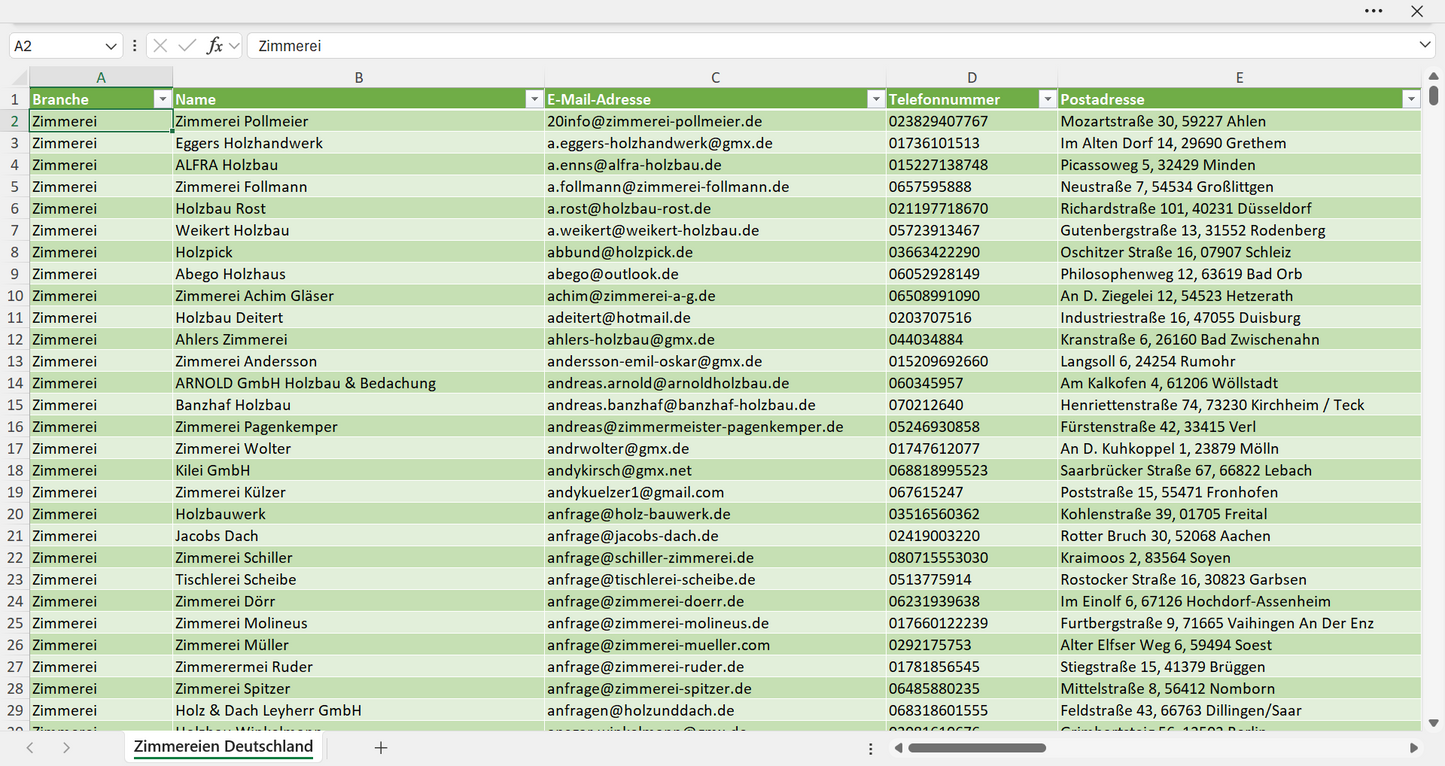
Task: Select cell Philosophenweg 12, 63619 Bad Orb
Action: point(1240,274)
